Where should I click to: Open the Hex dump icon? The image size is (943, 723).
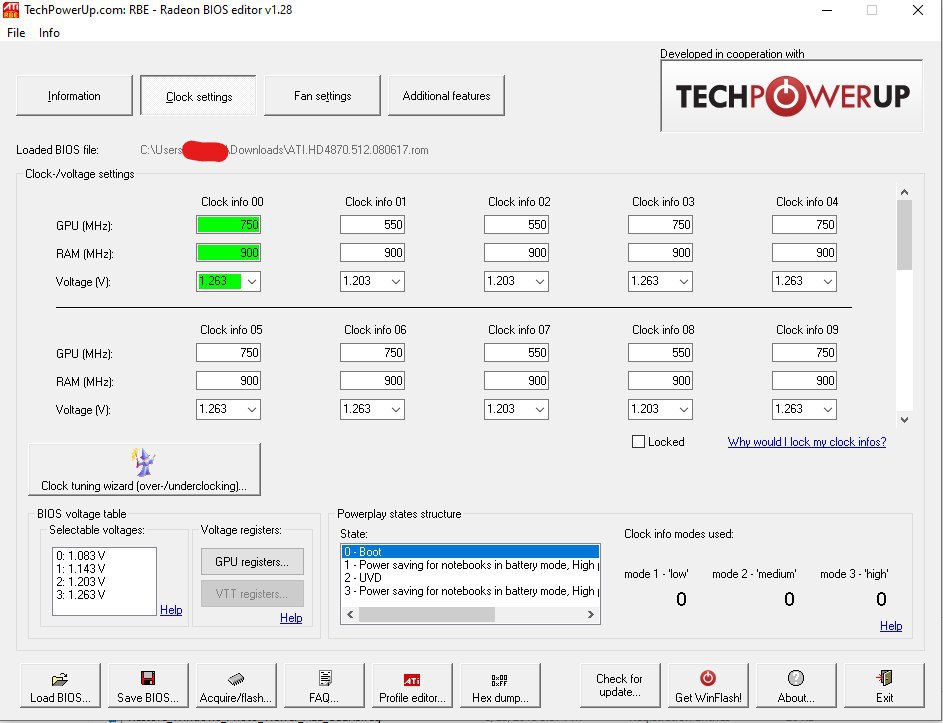coord(500,680)
